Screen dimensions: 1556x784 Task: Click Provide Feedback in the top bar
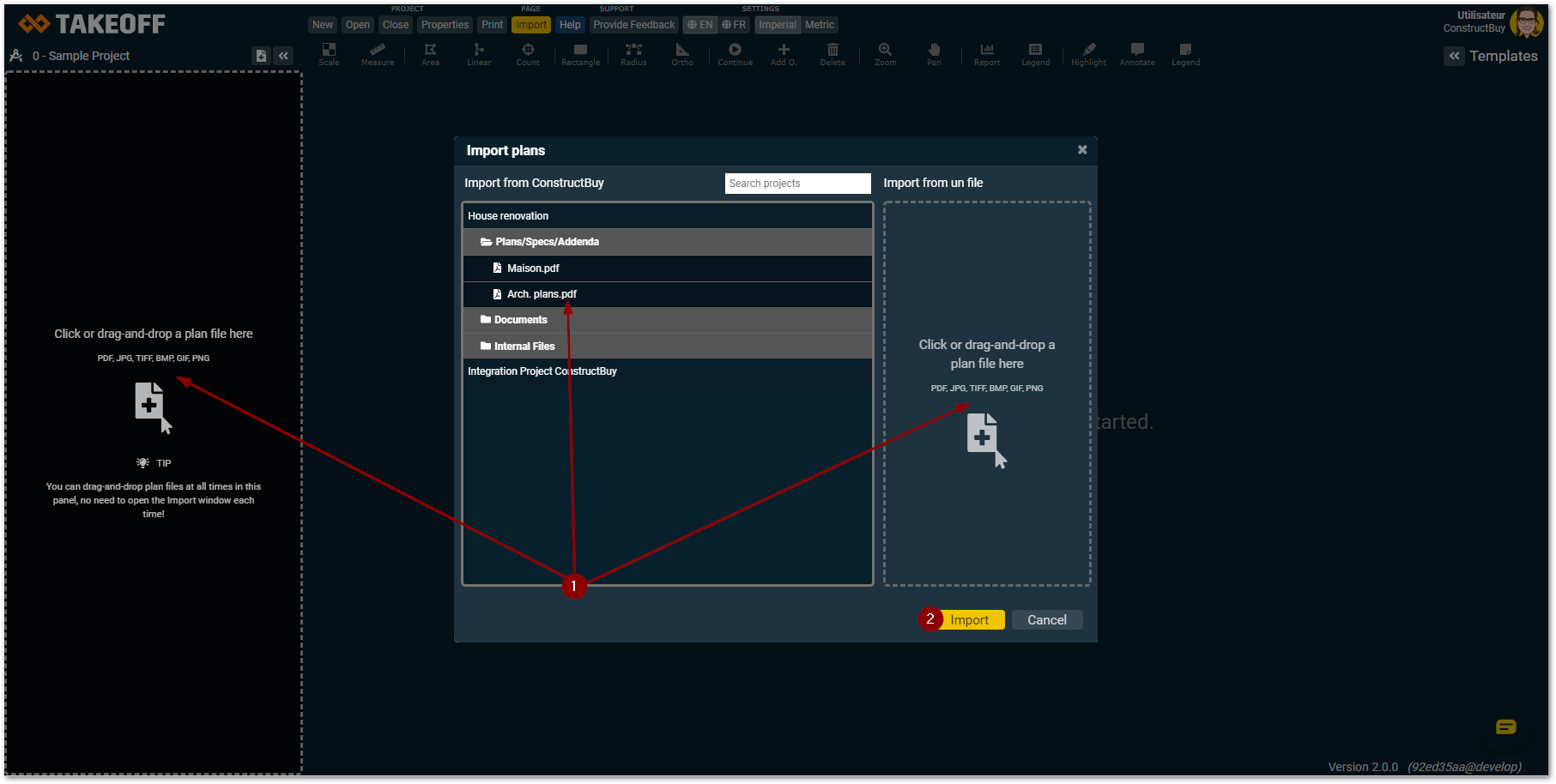(x=633, y=25)
